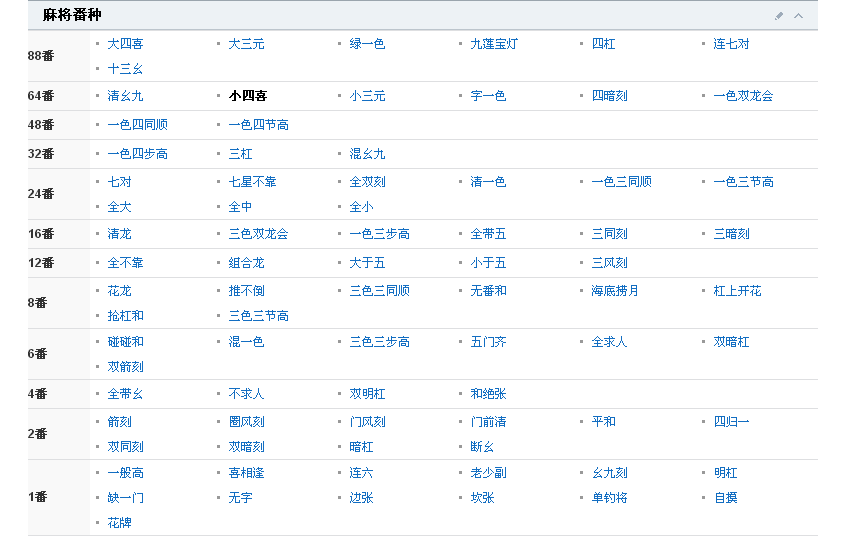Open the 清幺九 link
Image resolution: width=847 pixels, height=536 pixels.
[x=125, y=96]
